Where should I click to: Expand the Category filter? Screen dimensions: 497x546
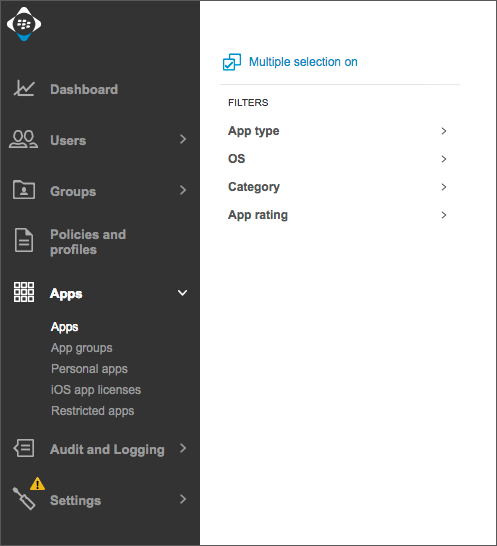click(x=337, y=187)
